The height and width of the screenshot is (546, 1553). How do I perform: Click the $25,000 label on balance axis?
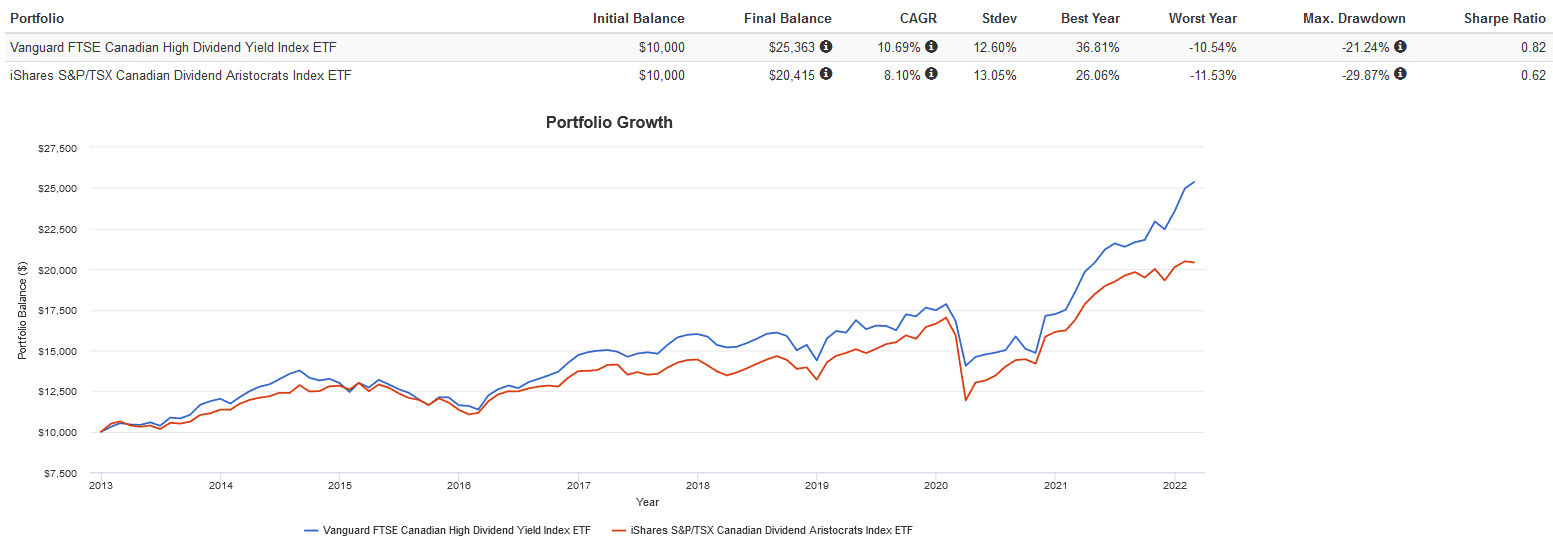click(x=55, y=189)
